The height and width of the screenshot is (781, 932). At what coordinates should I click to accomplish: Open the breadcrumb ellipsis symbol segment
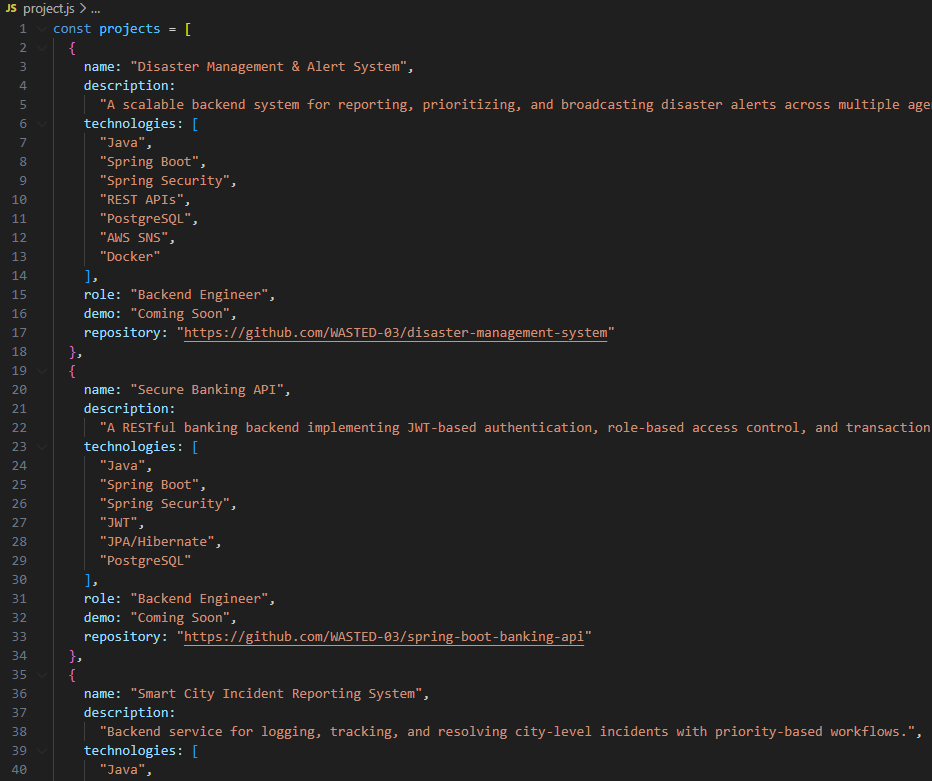[x=96, y=8]
